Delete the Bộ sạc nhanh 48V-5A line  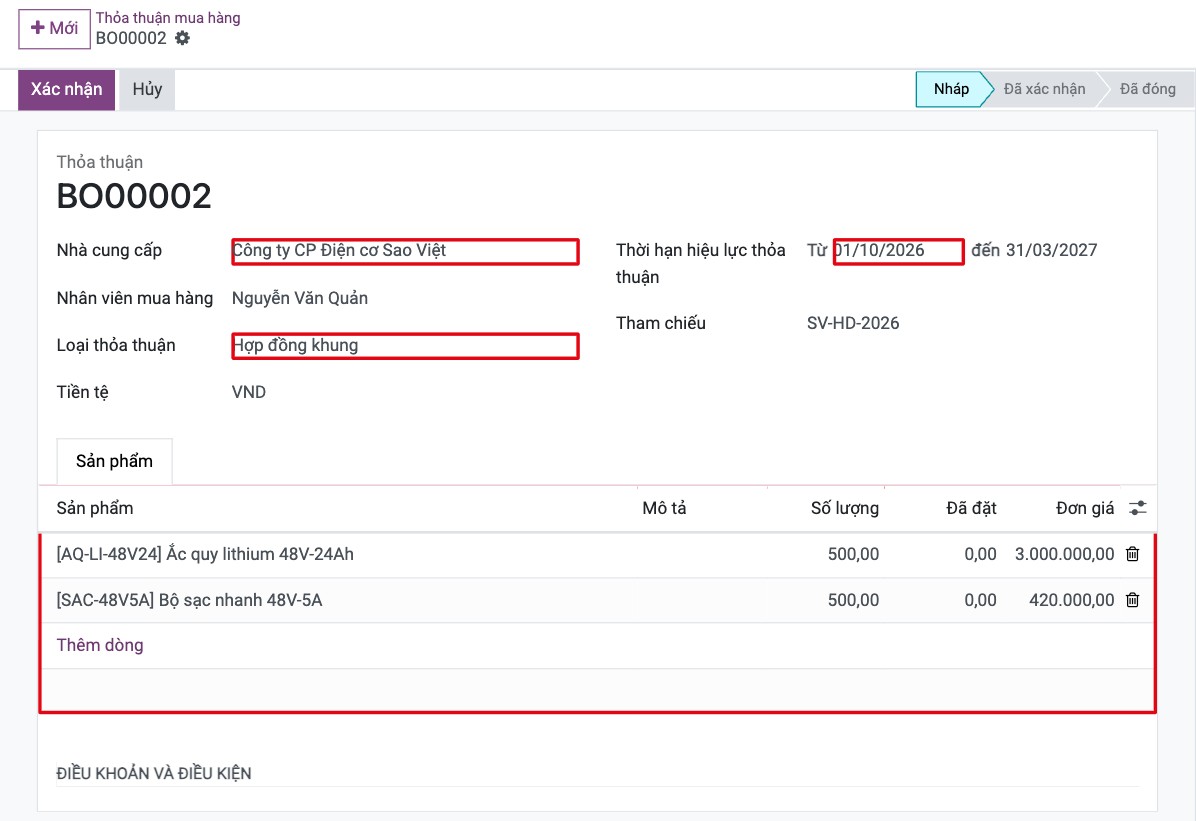coord(1132,600)
